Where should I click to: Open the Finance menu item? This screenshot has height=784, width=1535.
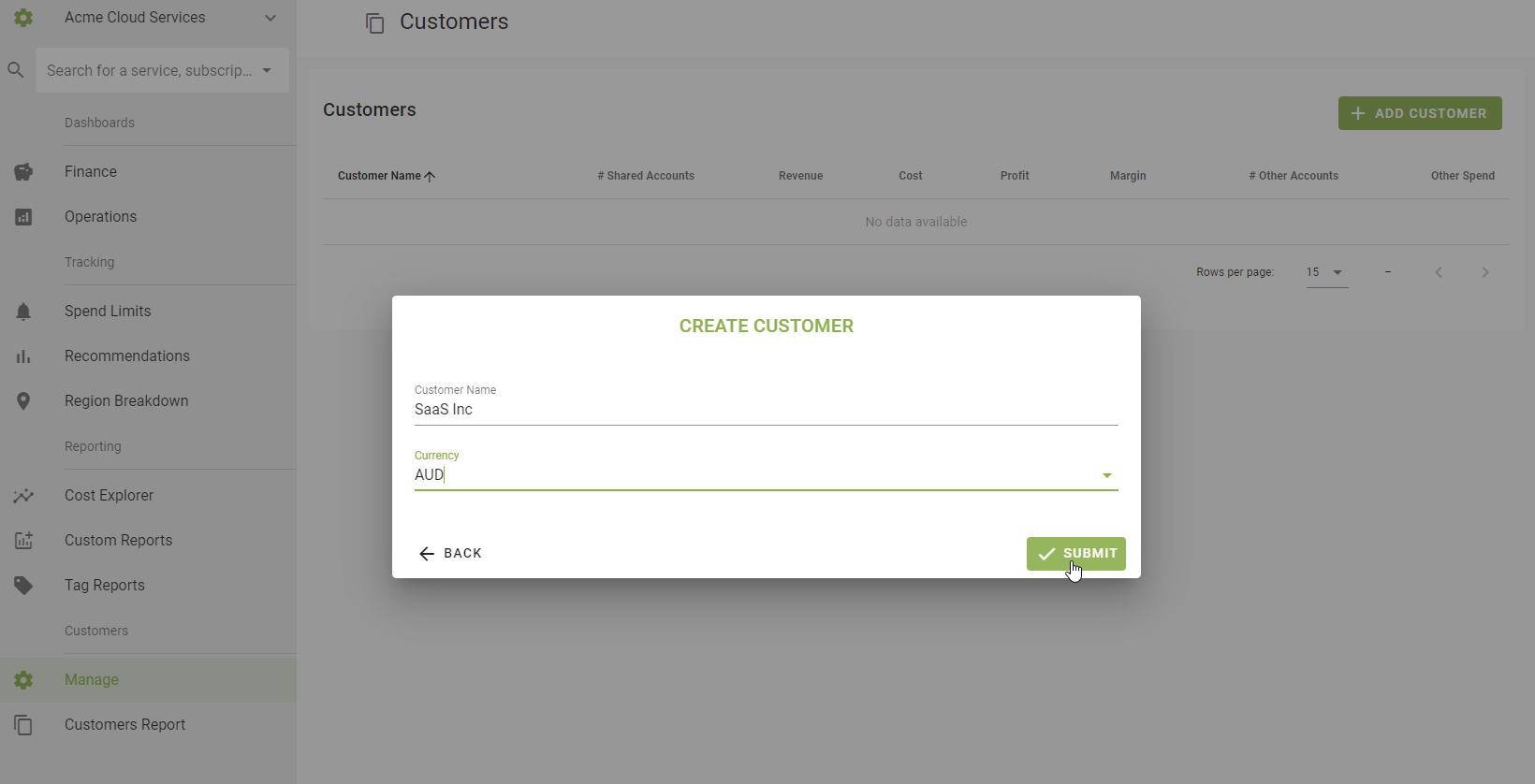[91, 172]
